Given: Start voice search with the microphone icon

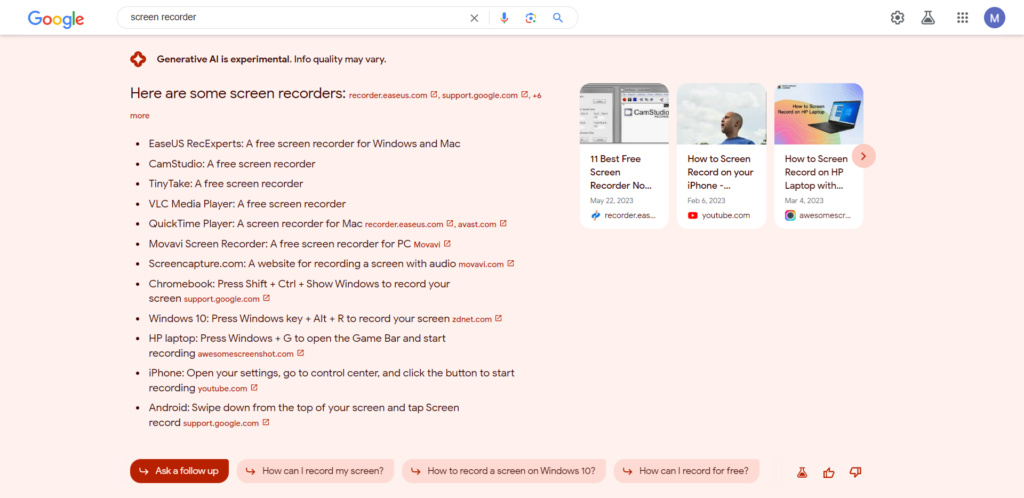Looking at the screenshot, I should click(504, 18).
